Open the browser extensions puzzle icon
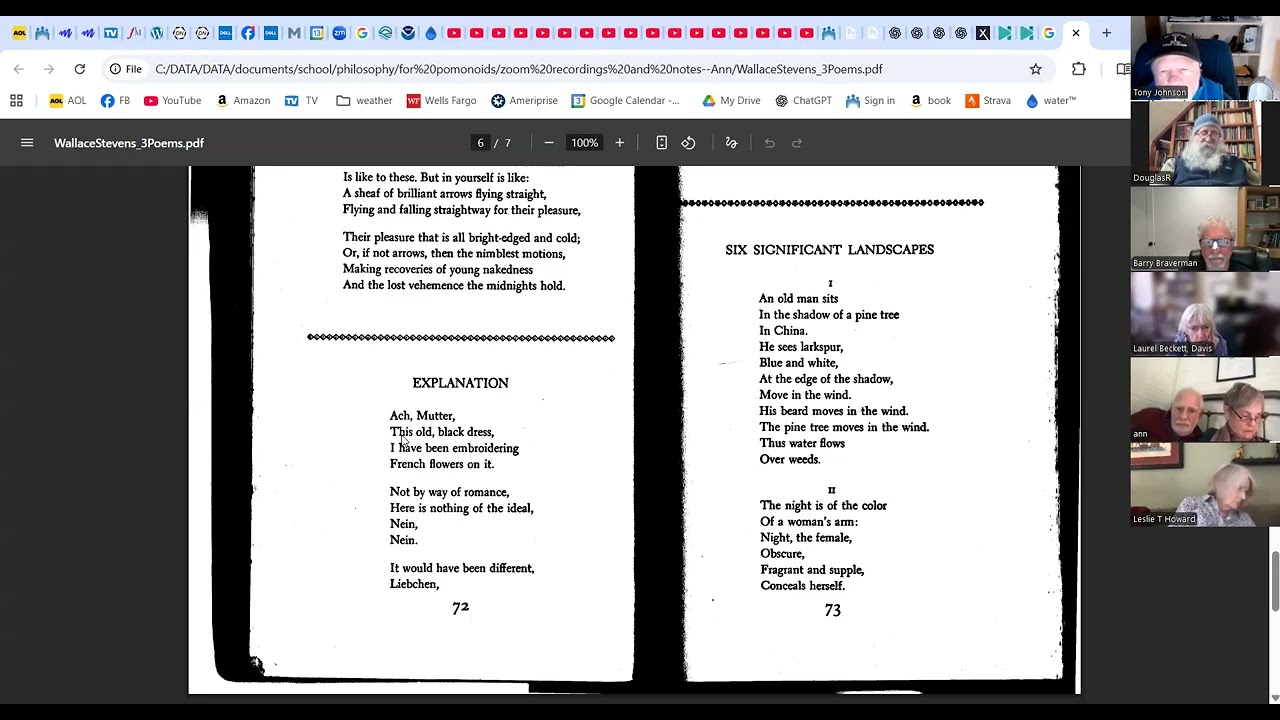Image resolution: width=1280 pixels, height=720 pixels. click(x=1079, y=69)
